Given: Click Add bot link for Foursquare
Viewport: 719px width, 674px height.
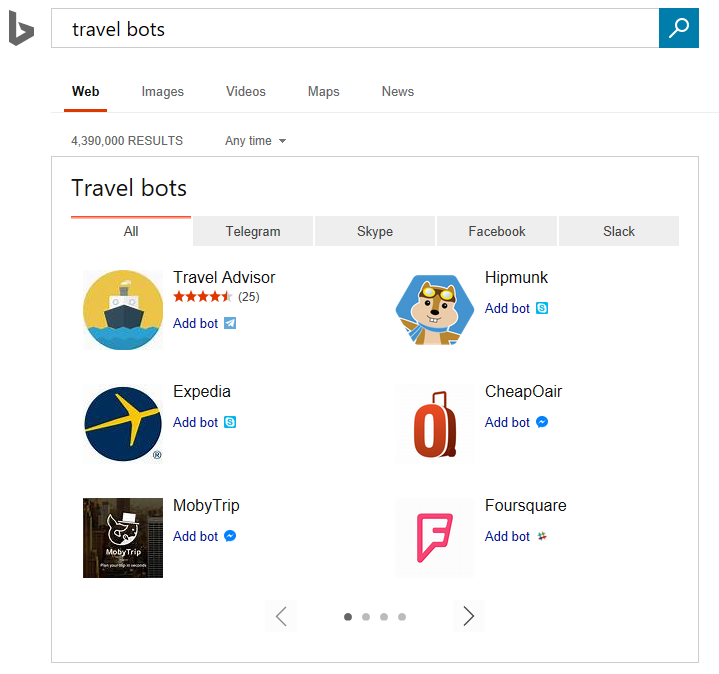Looking at the screenshot, I should coord(508,536).
